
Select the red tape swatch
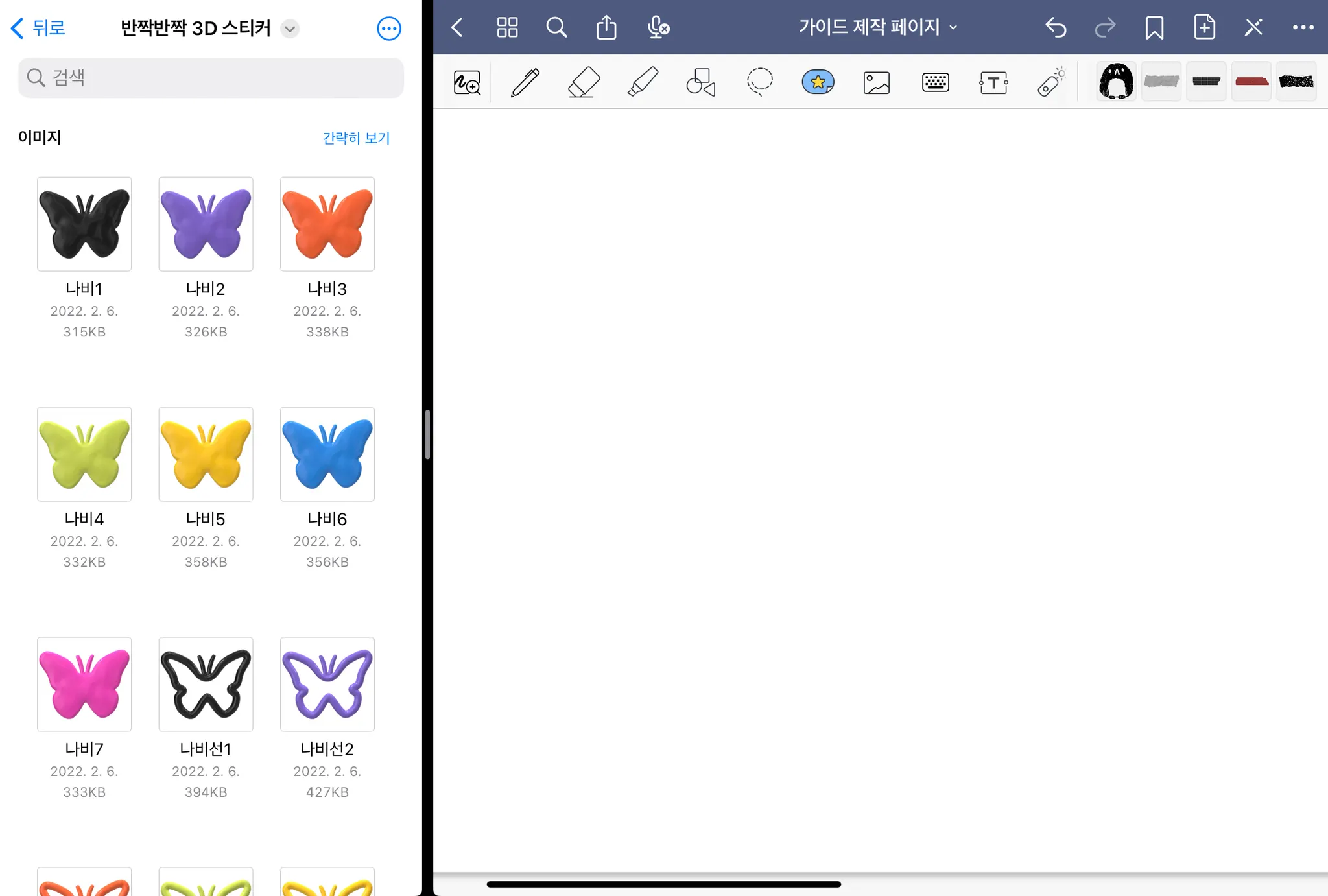[x=1251, y=82]
